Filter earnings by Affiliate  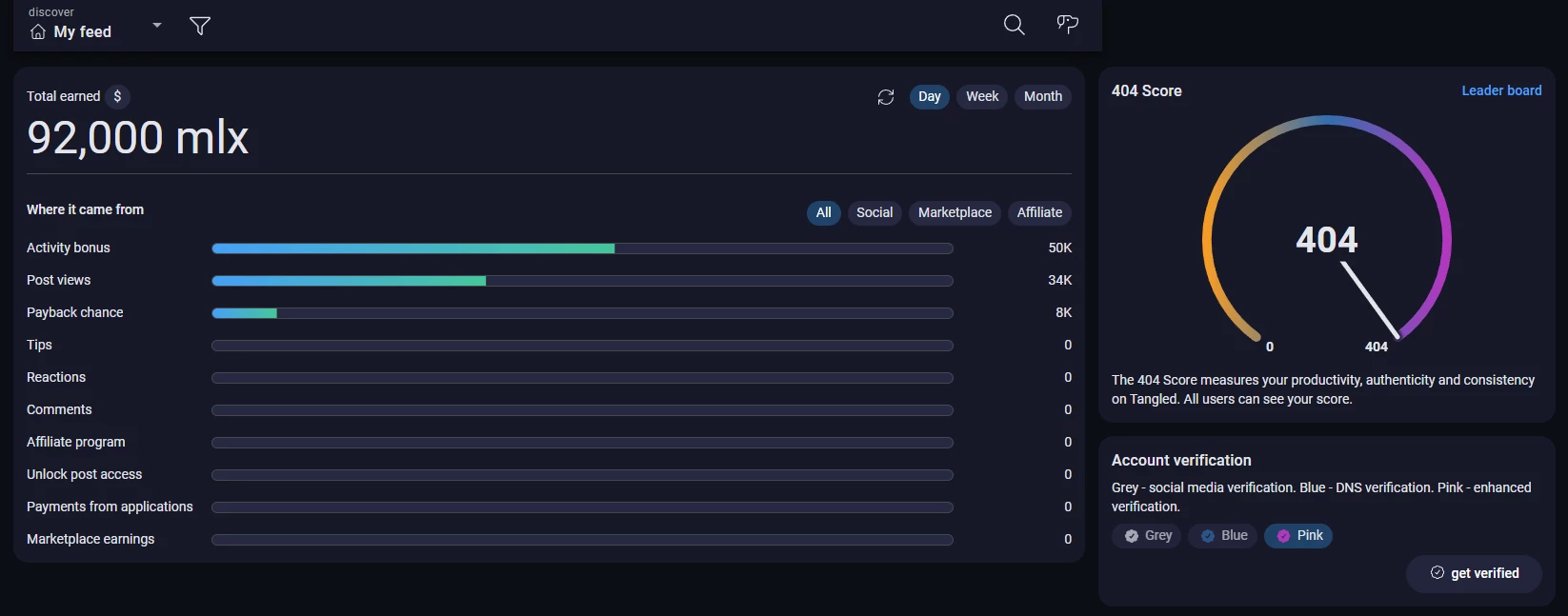(1039, 212)
